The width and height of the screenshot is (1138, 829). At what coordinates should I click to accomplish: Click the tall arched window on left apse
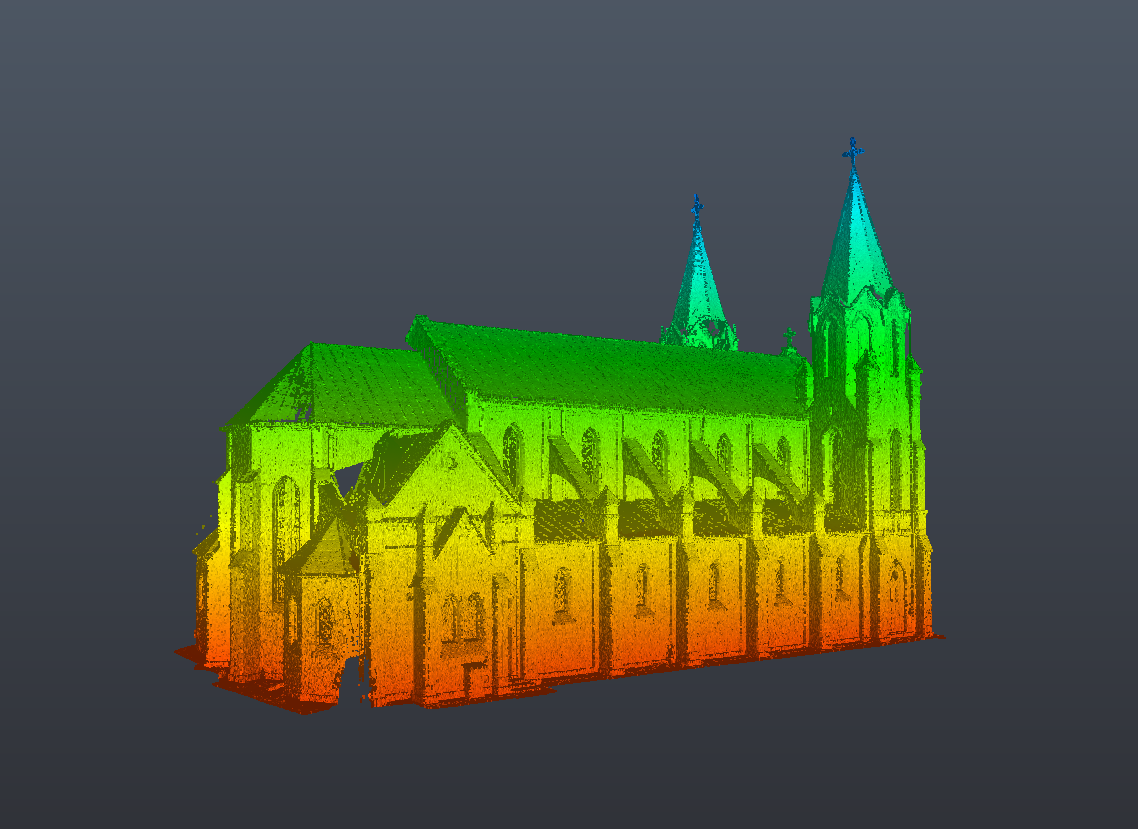click(x=285, y=520)
